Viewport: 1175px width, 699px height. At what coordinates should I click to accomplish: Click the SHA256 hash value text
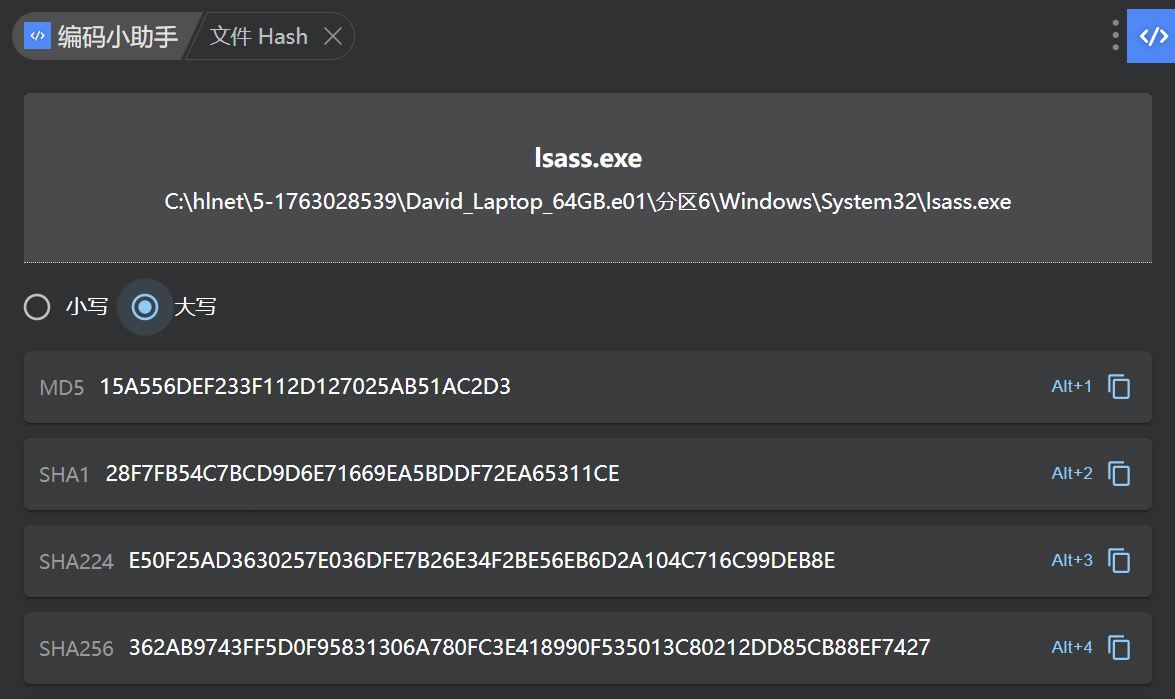pyautogui.click(x=529, y=648)
